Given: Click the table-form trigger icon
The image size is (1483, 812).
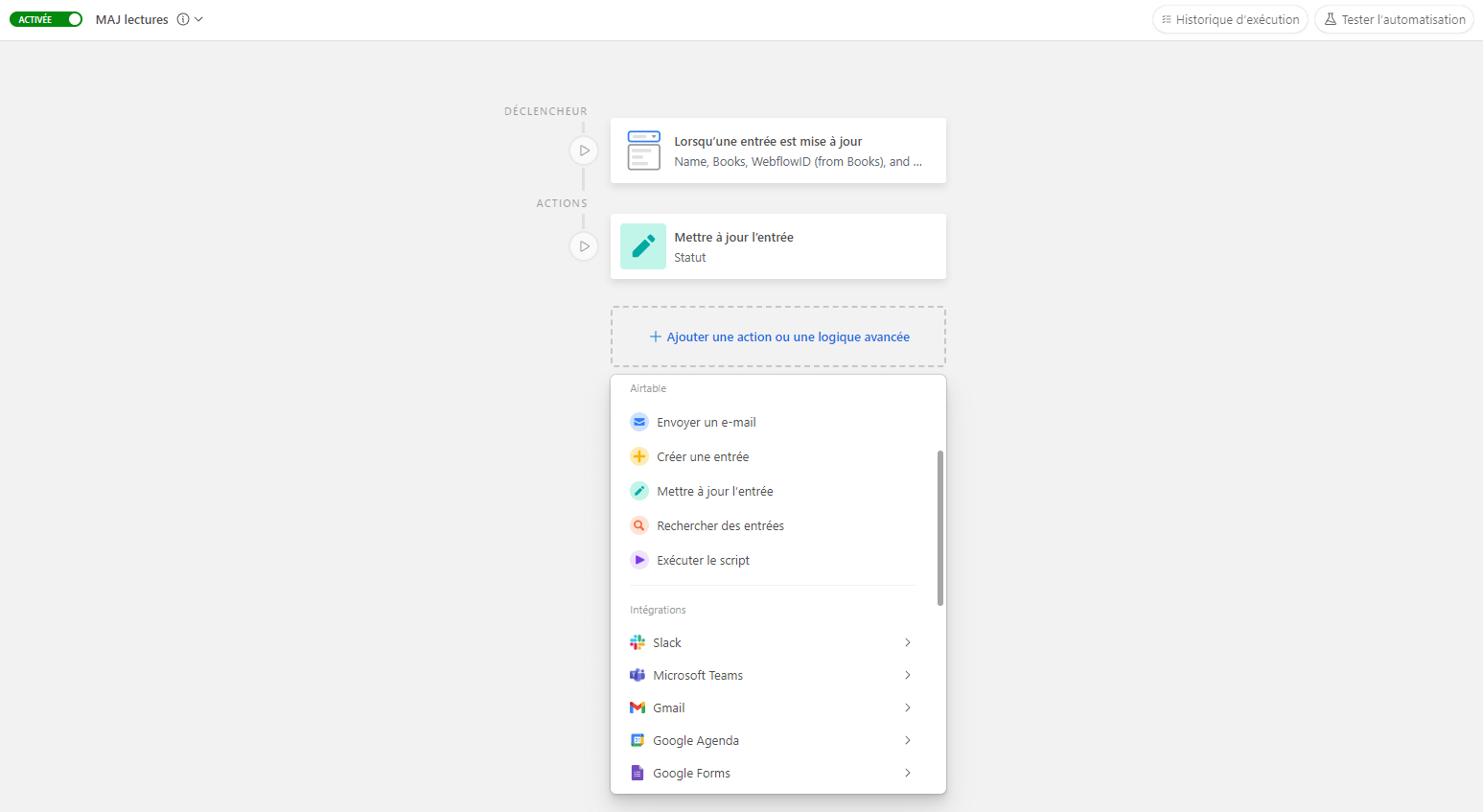Looking at the screenshot, I should [643, 151].
